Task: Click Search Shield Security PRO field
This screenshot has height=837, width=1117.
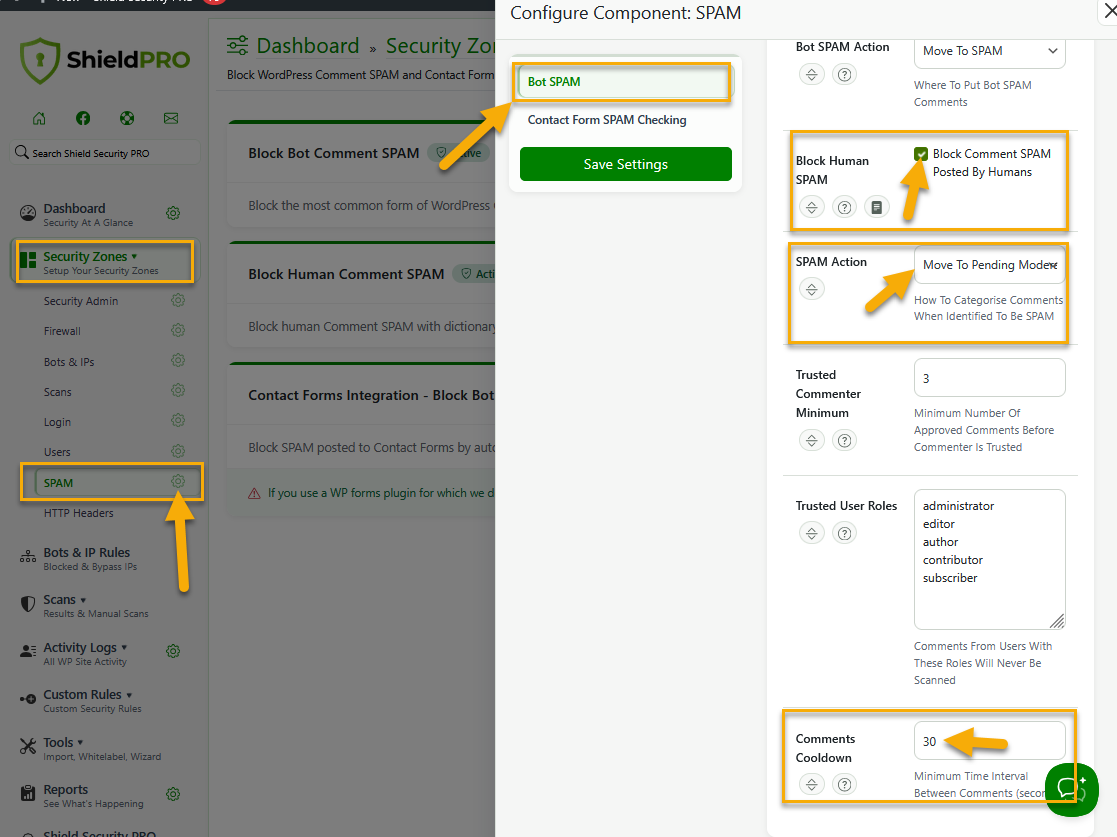Action: tap(105, 153)
